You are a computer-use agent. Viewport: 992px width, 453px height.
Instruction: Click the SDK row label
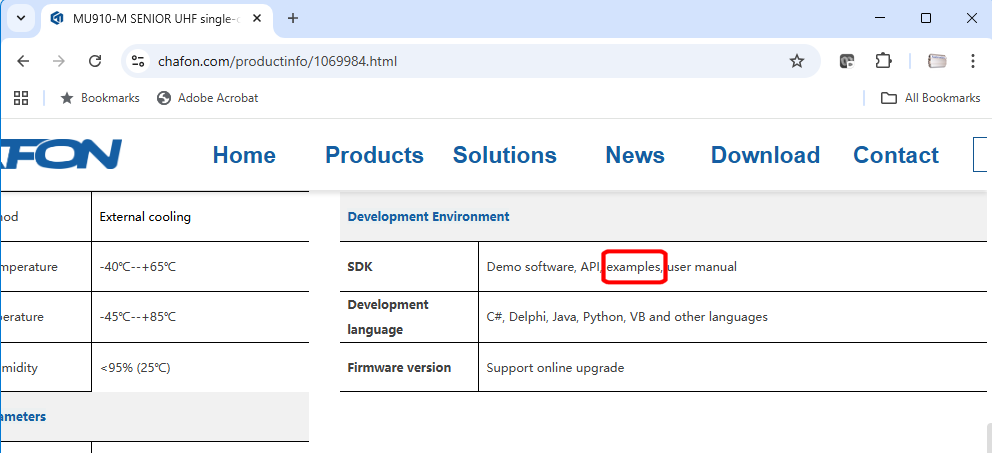click(360, 267)
